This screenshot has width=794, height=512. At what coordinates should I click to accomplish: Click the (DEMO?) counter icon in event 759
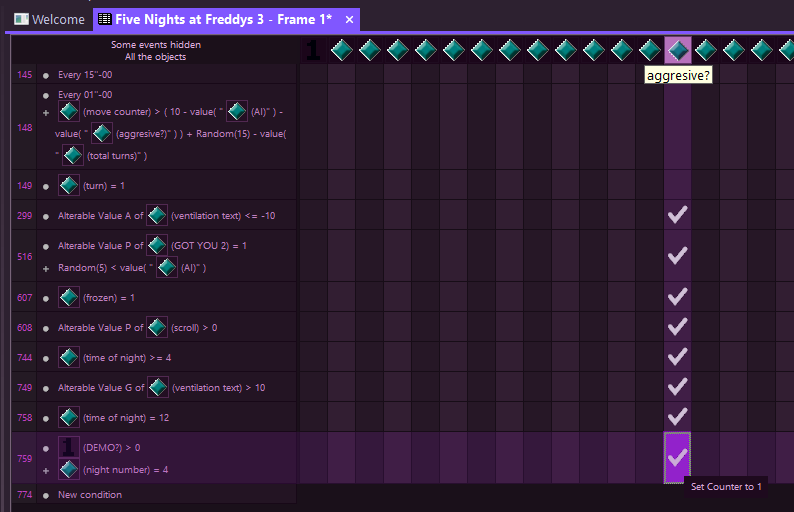point(68,447)
